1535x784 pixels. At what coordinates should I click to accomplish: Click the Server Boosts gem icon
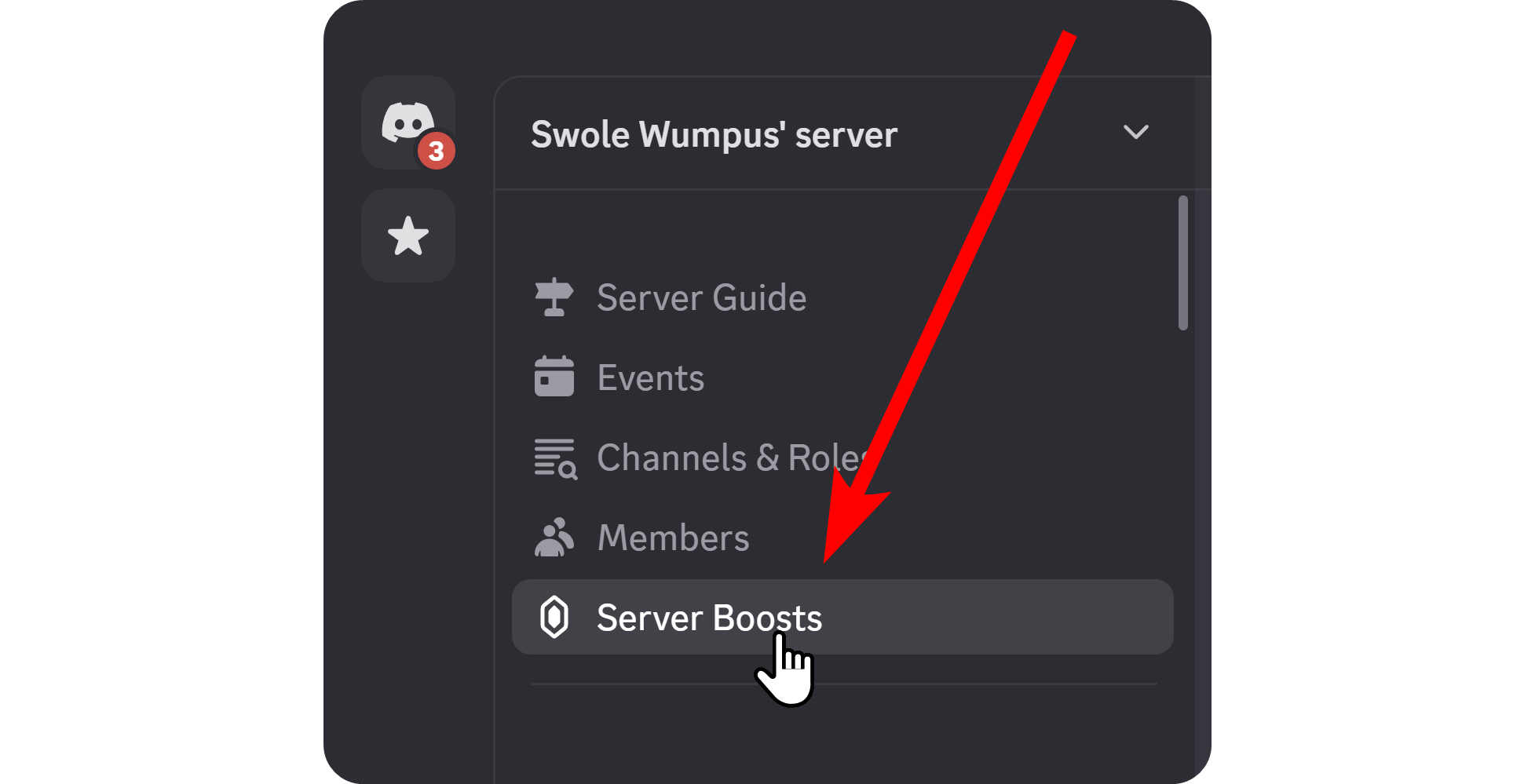pyautogui.click(x=555, y=618)
